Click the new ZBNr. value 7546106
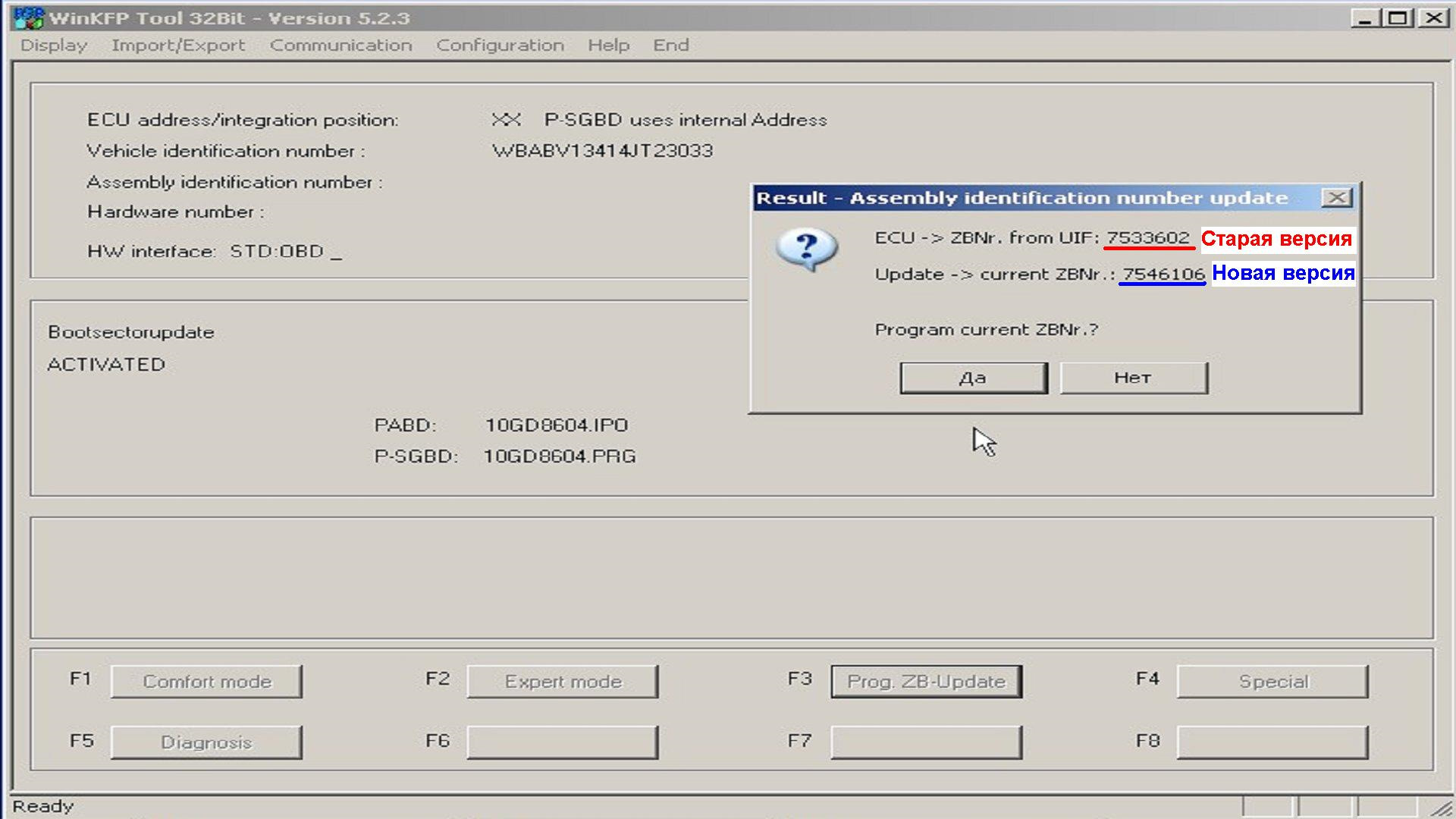Image resolution: width=1456 pixels, height=819 pixels. [1163, 274]
